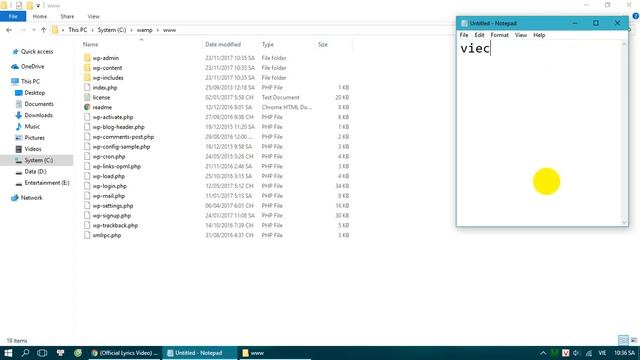Open Notepad File menu
The image size is (640, 360).
point(464,35)
